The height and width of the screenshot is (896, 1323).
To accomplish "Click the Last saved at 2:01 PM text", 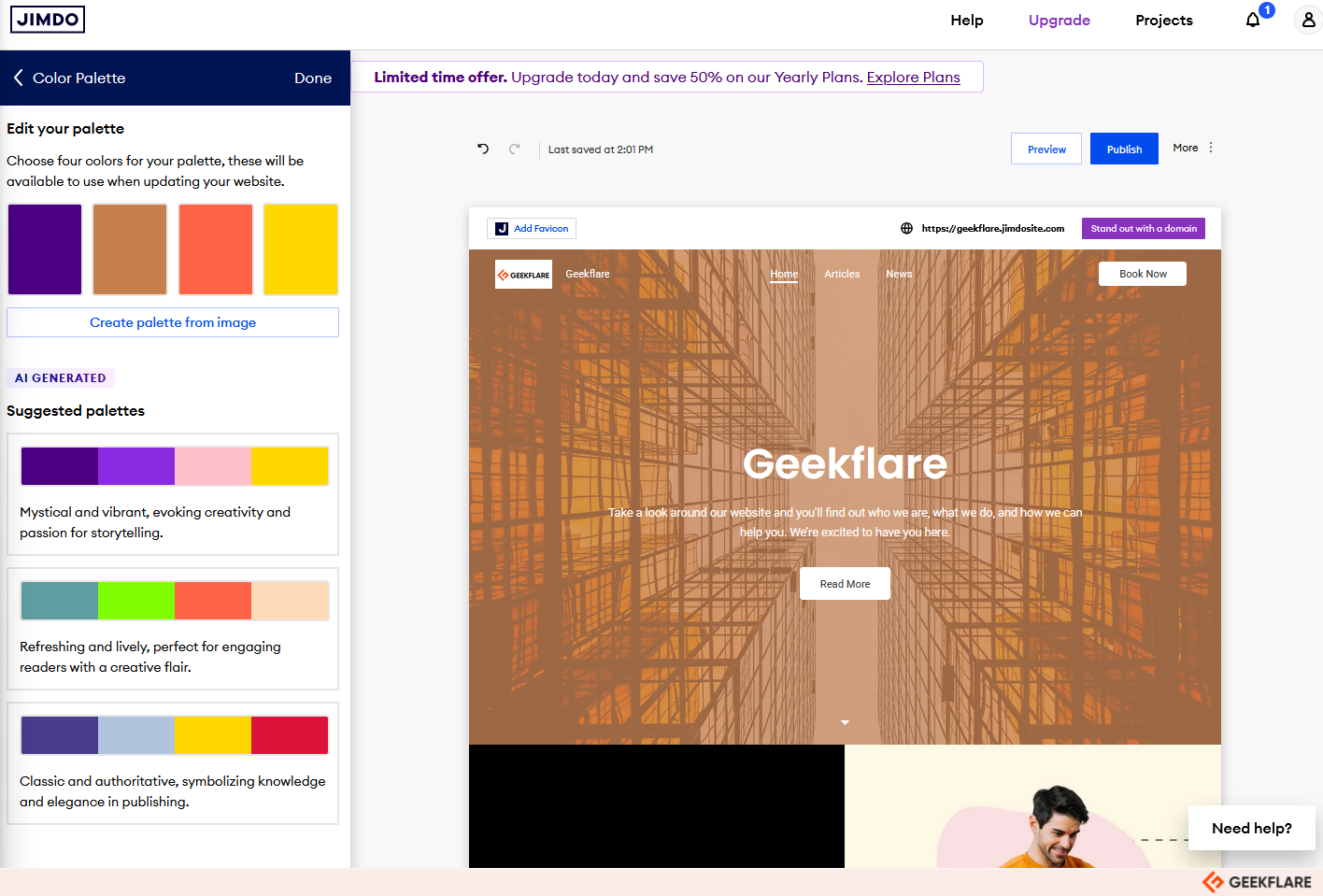I will pos(601,149).
